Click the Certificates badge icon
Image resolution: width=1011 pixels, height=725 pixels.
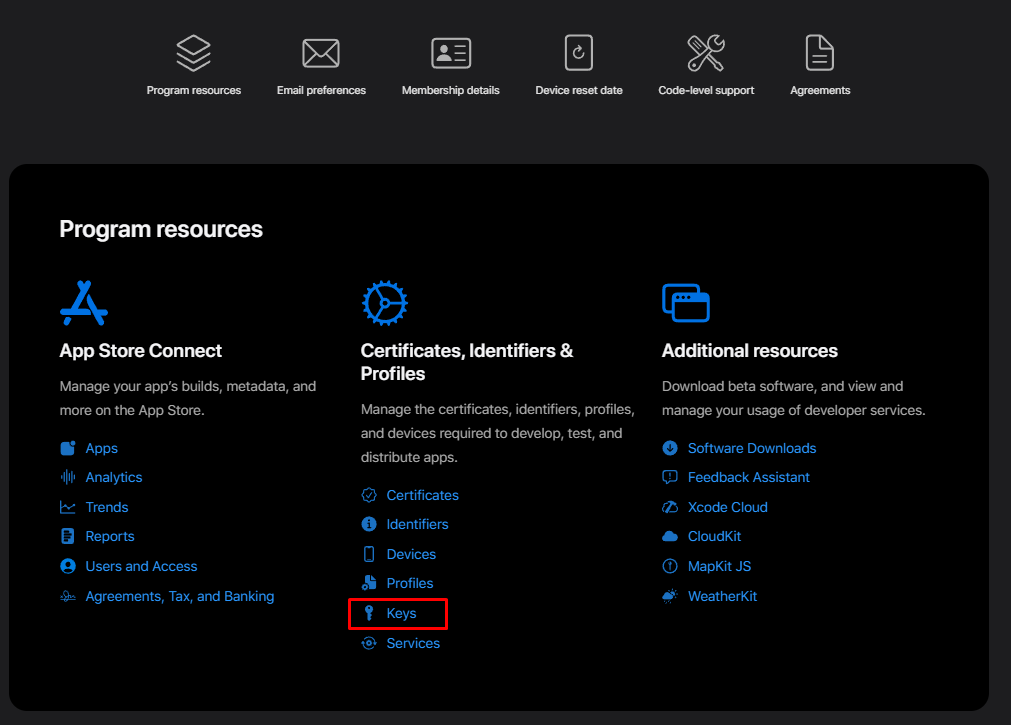369,495
